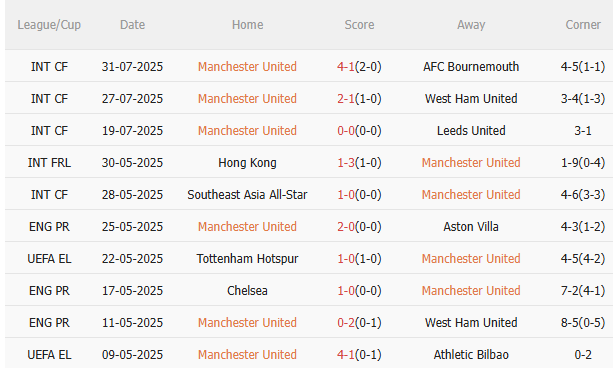Select Chelsea home team
The width and height of the screenshot is (613, 368).
click(247, 291)
